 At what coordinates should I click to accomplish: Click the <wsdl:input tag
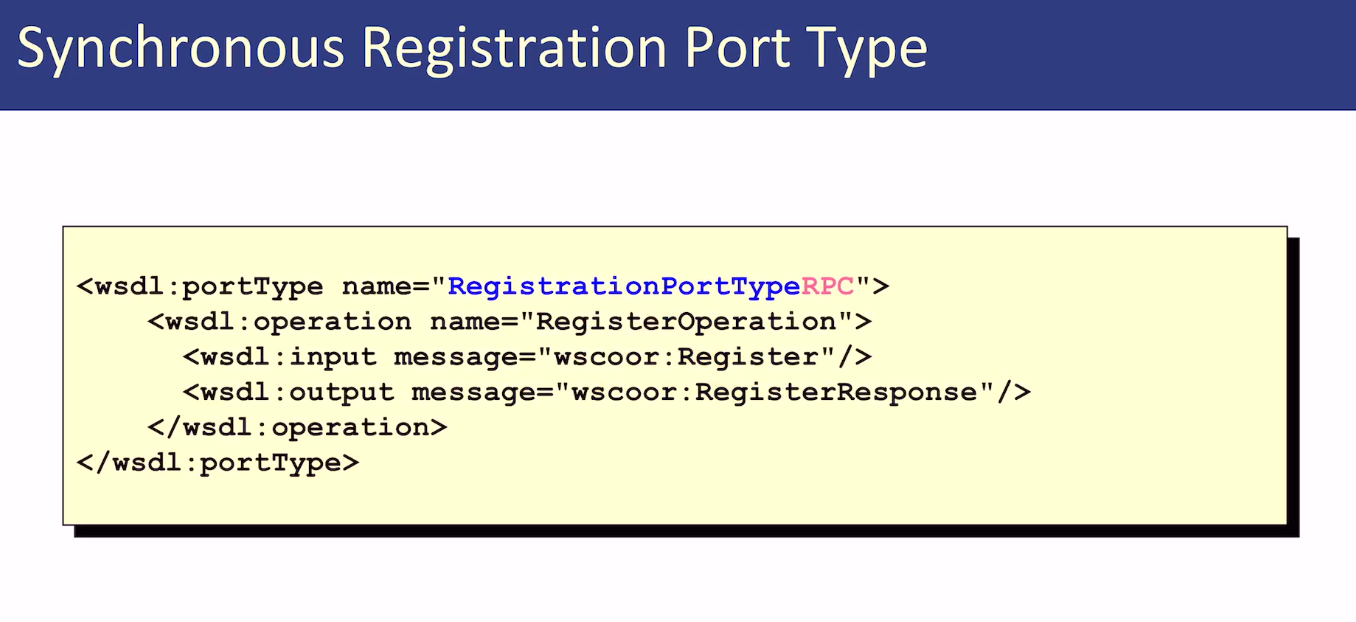(x=279, y=357)
